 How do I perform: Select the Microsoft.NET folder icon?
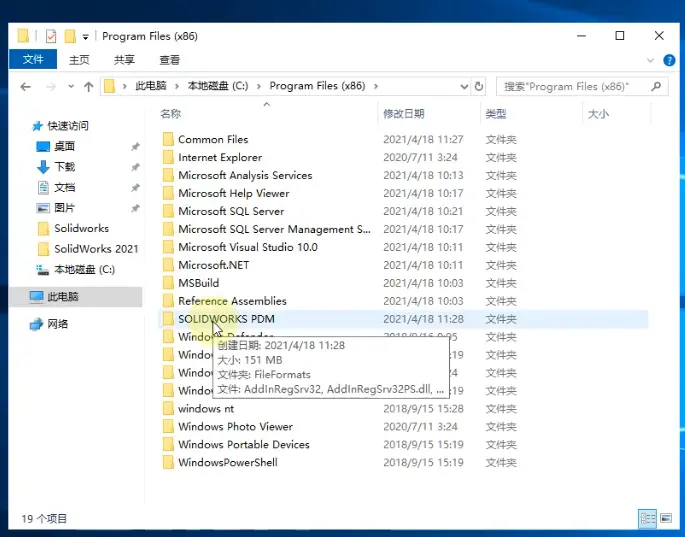[168, 265]
